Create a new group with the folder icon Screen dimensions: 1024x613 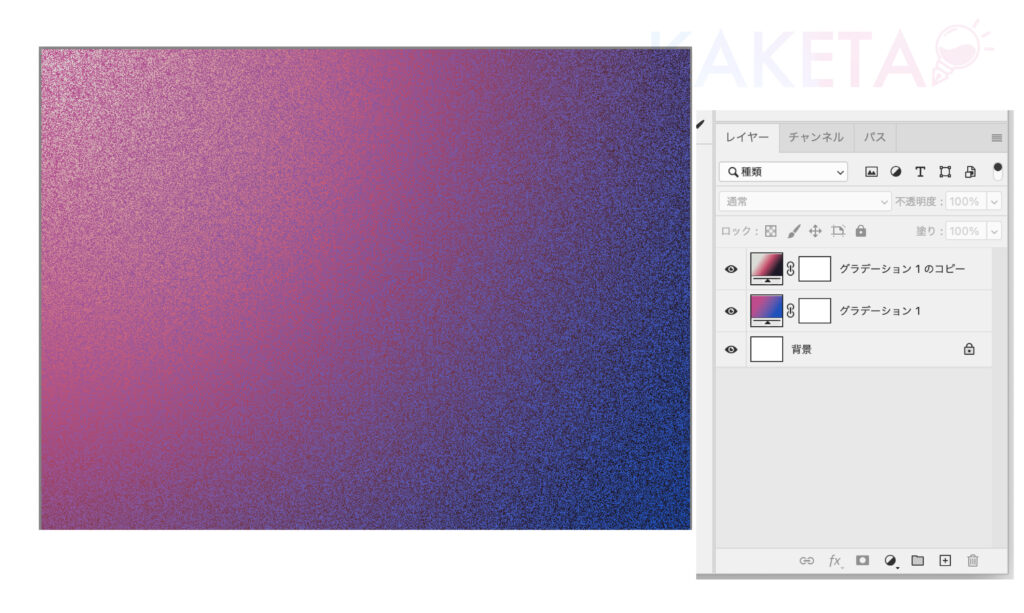[917, 561]
